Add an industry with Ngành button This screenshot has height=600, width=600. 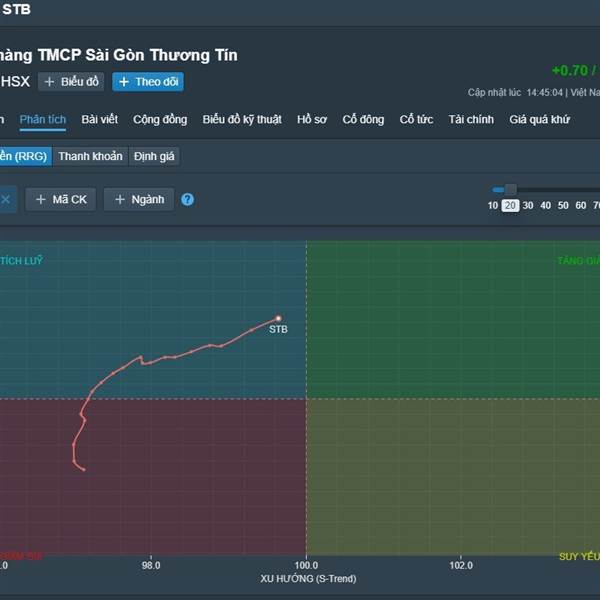pyautogui.click(x=139, y=199)
